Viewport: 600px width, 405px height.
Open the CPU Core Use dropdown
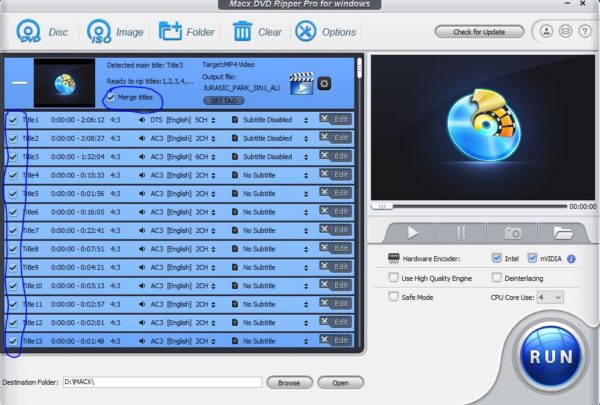[x=550, y=297]
